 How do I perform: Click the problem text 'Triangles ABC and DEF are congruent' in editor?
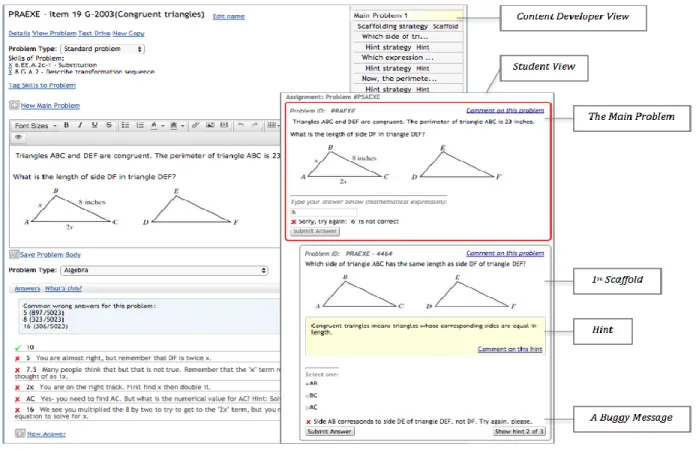(83, 156)
